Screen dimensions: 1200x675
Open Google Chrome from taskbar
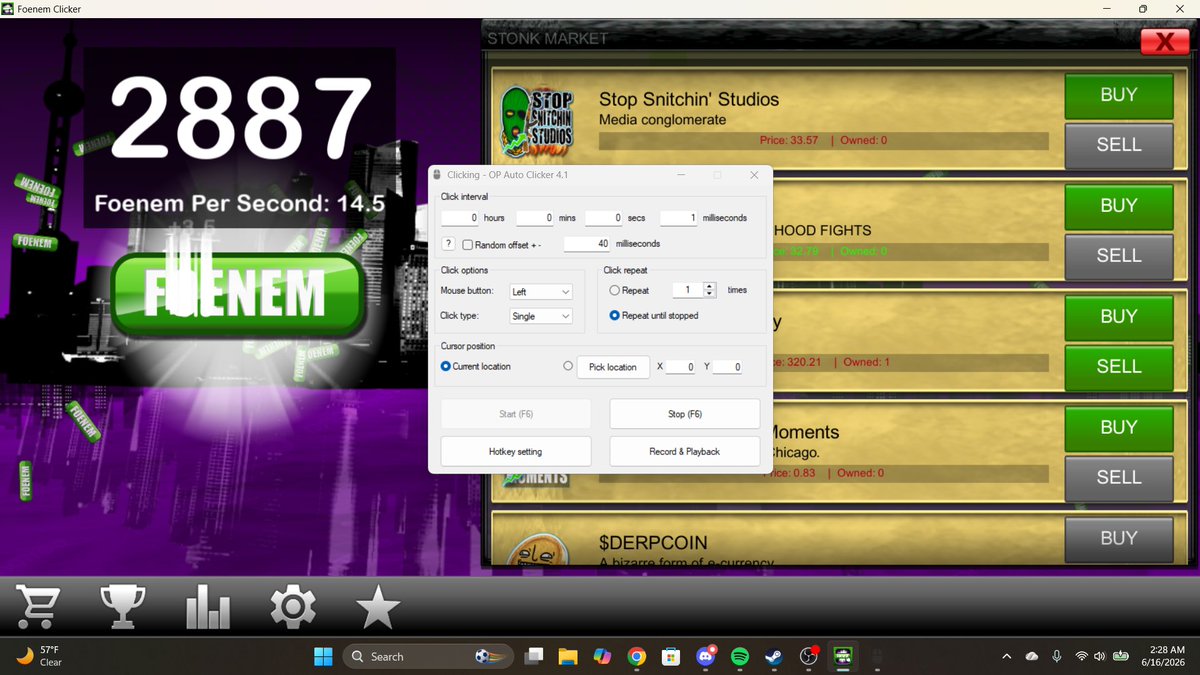click(x=636, y=656)
